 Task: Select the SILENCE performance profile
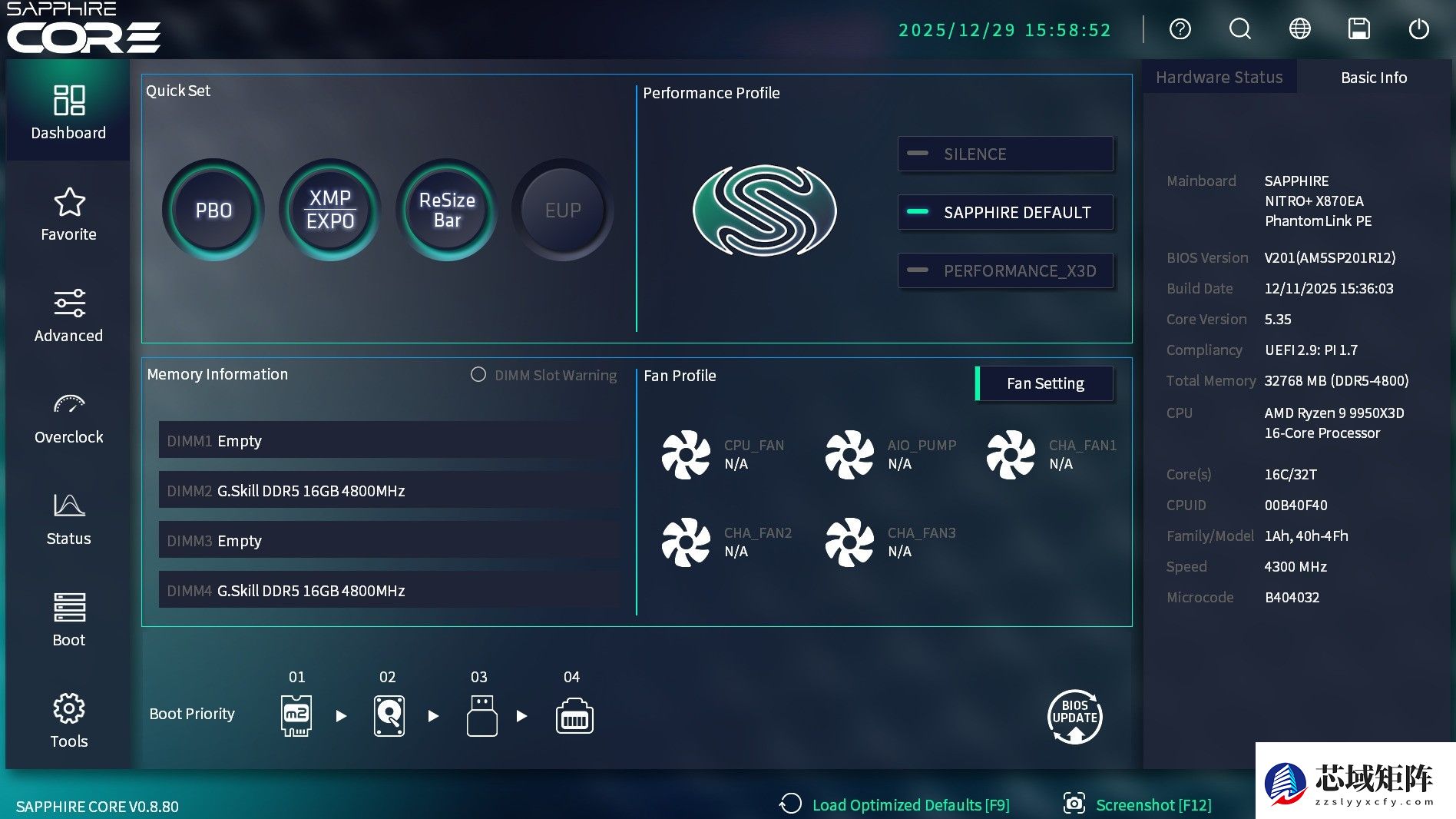pyautogui.click(x=1005, y=154)
